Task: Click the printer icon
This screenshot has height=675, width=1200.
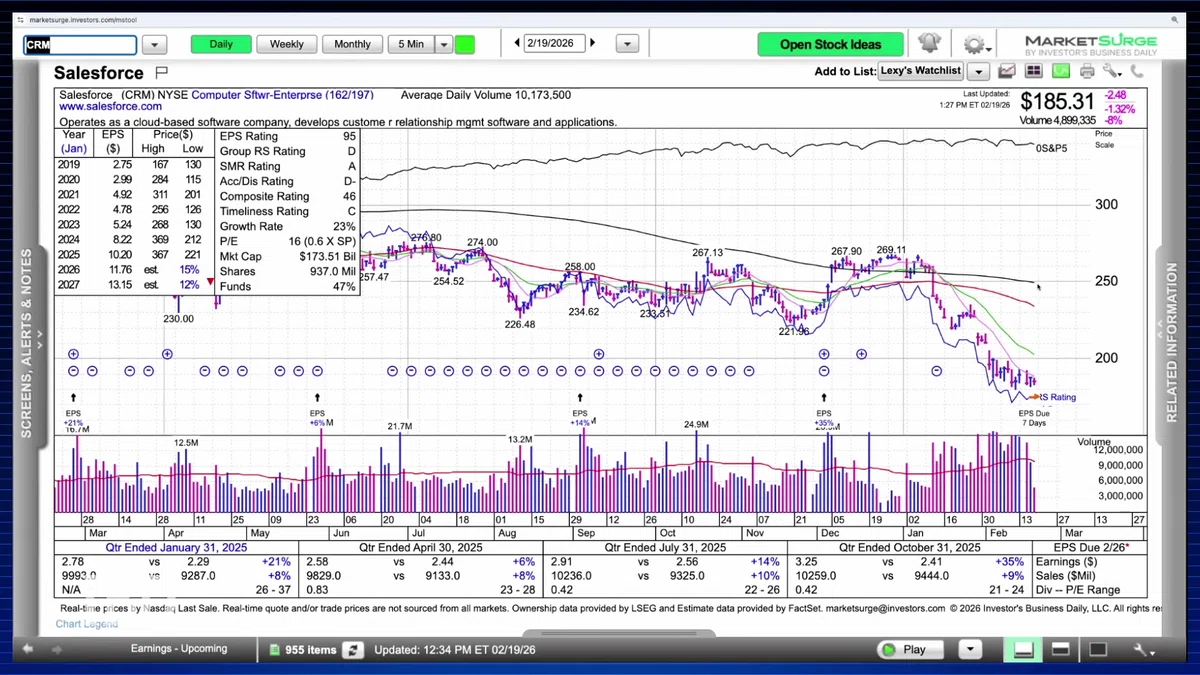Action: tap(1086, 71)
